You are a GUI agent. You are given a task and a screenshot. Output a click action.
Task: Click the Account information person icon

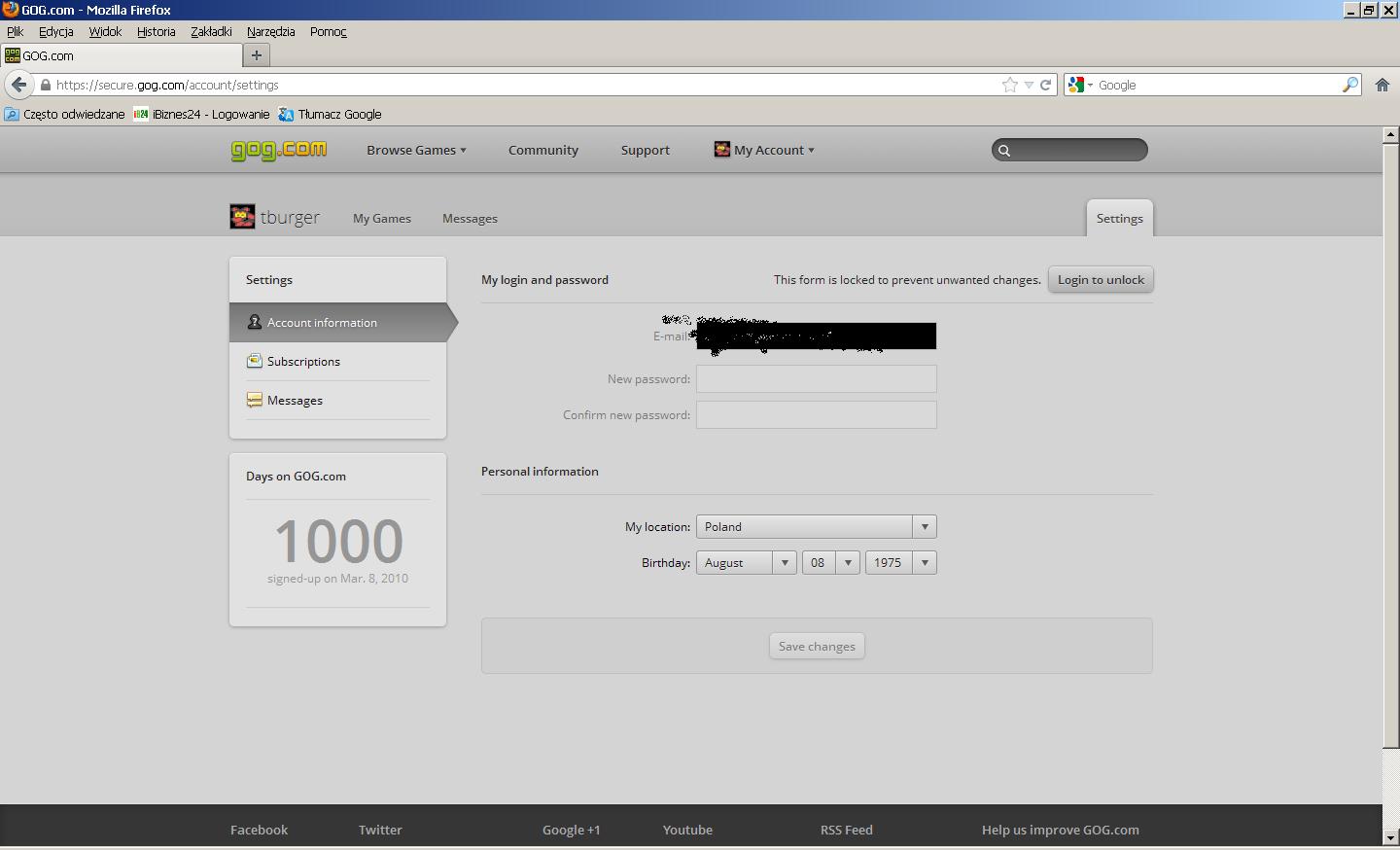tap(254, 322)
